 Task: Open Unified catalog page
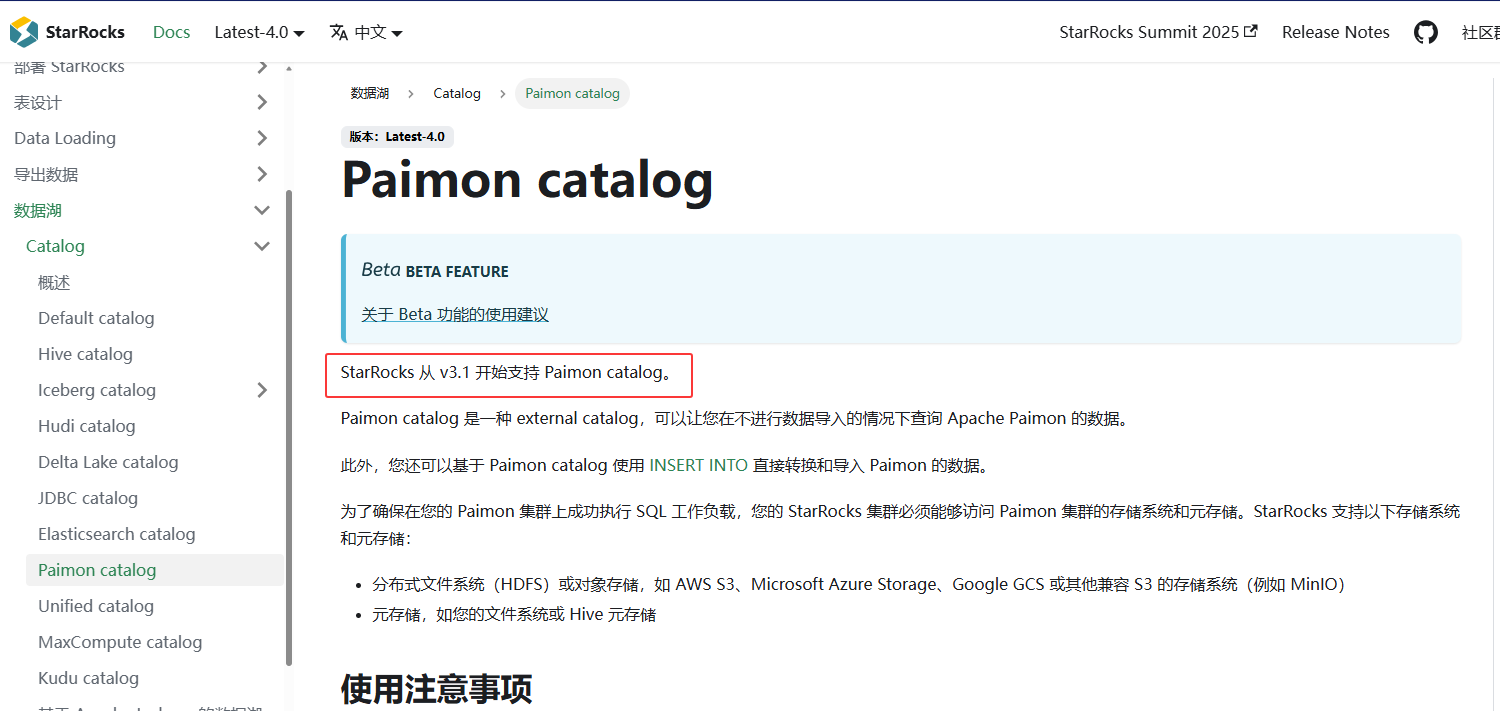tap(96, 606)
